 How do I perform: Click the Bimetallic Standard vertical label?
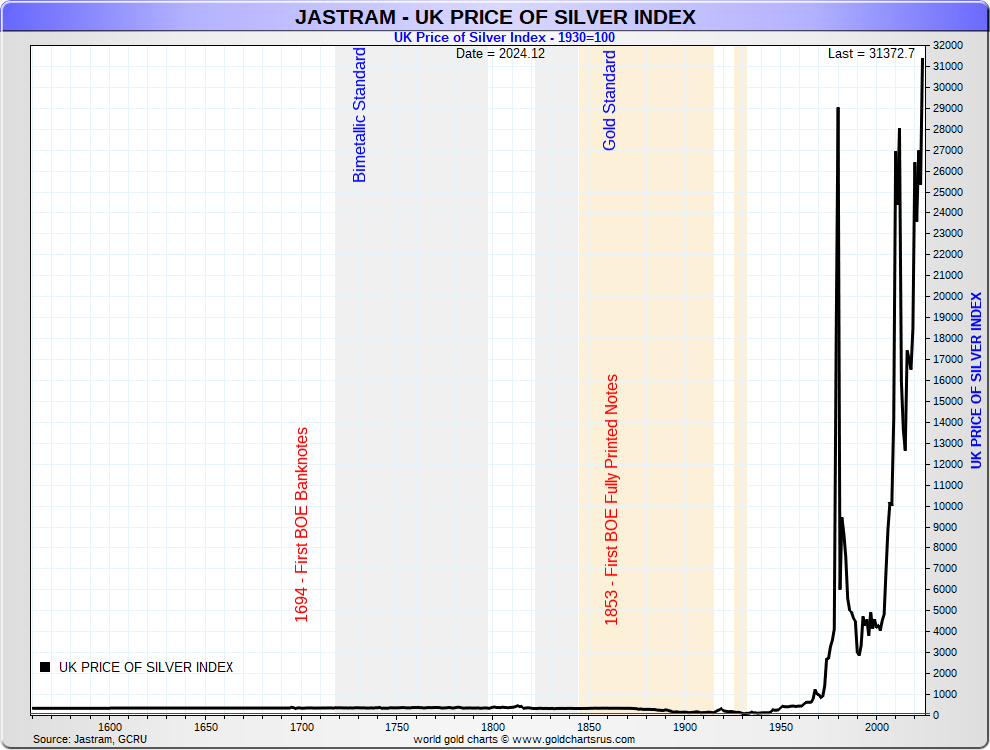pos(359,115)
